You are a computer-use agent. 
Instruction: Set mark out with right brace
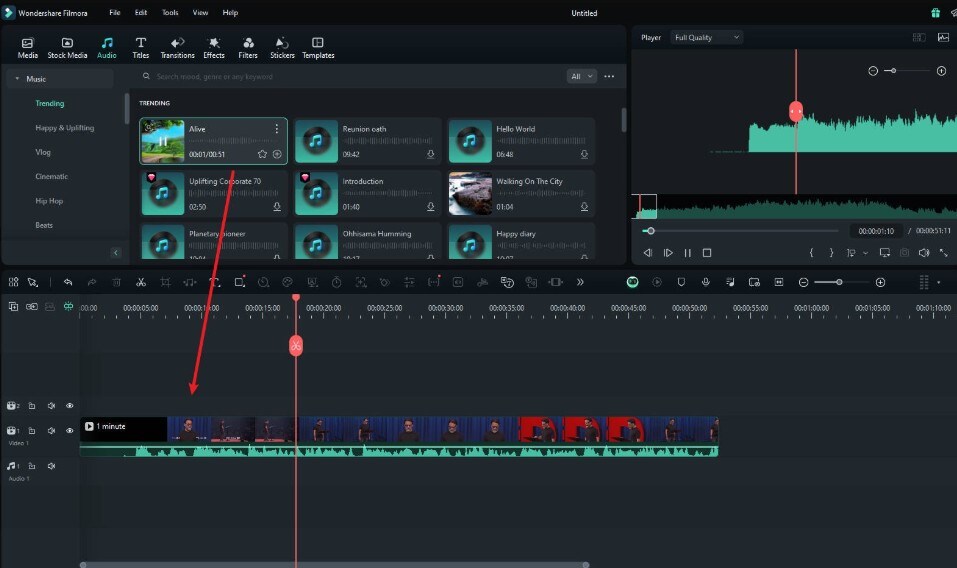pos(831,253)
